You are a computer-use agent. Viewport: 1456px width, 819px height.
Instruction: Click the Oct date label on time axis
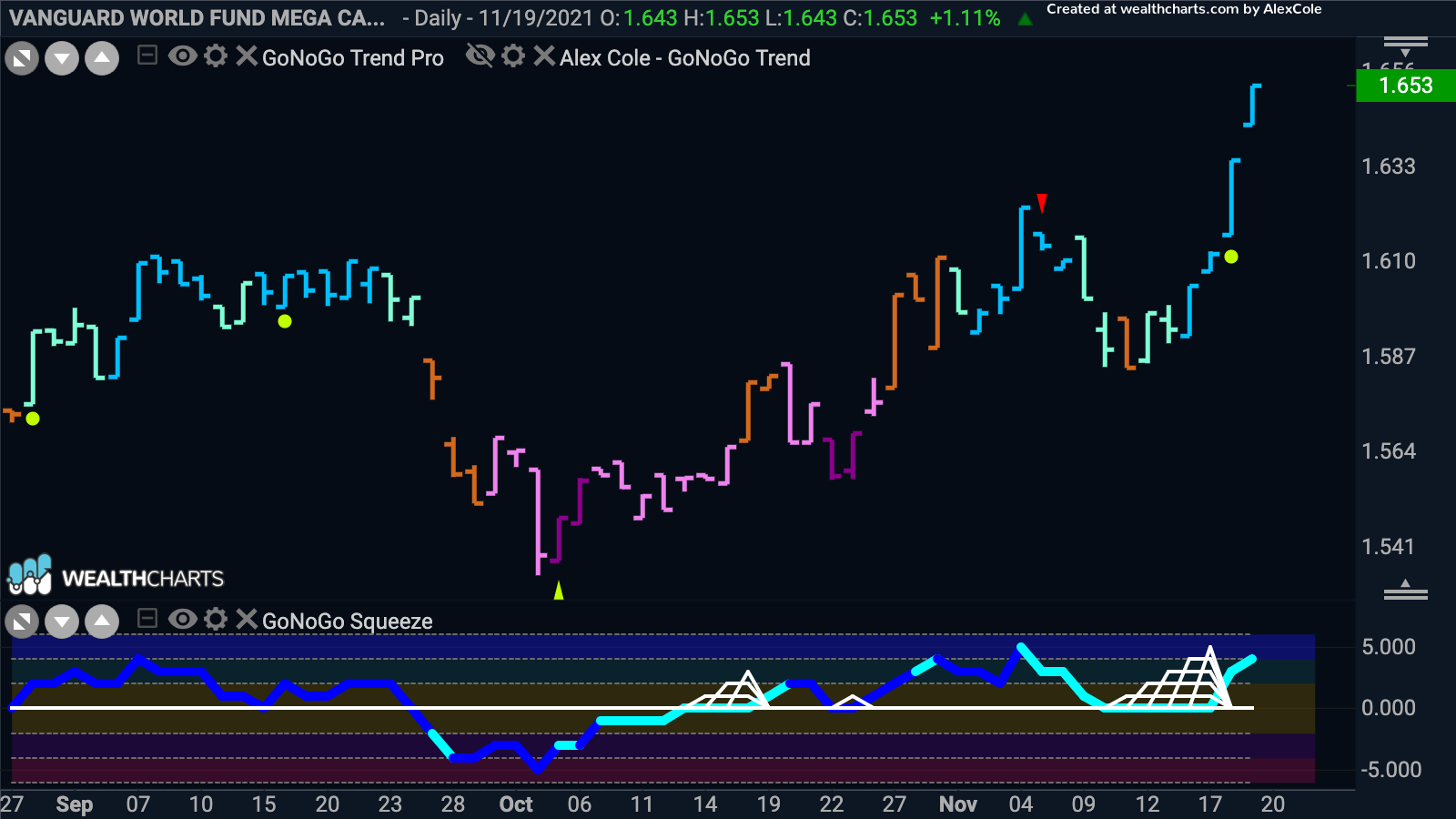click(x=516, y=804)
